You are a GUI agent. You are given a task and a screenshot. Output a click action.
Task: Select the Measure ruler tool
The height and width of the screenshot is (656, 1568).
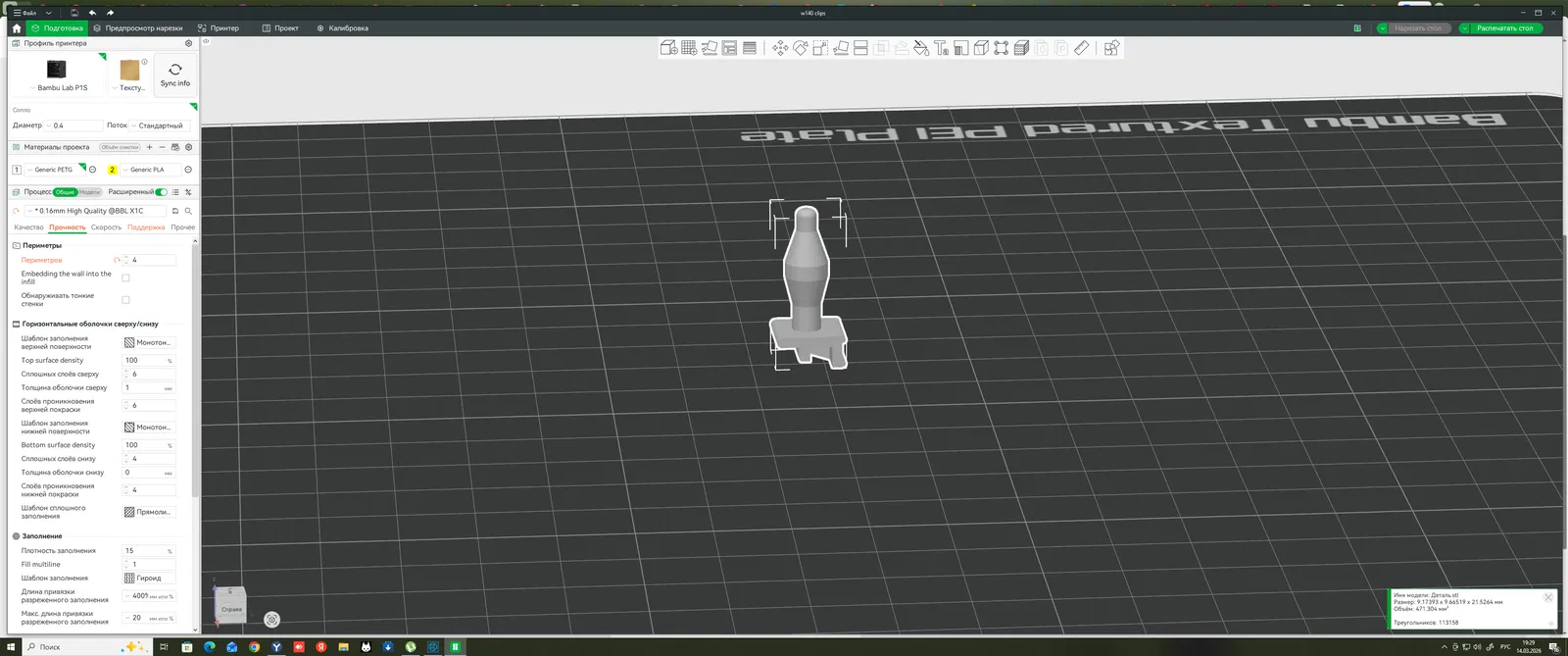1081,47
